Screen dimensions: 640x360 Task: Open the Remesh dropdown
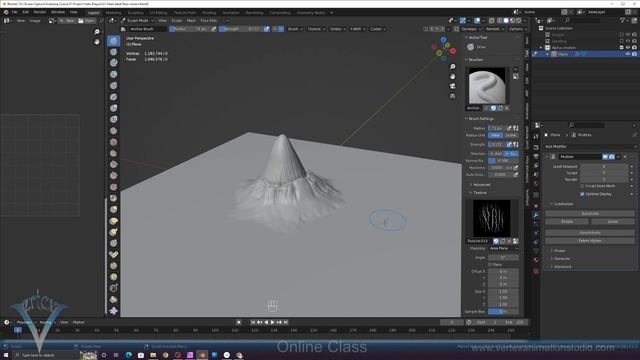click(x=494, y=29)
